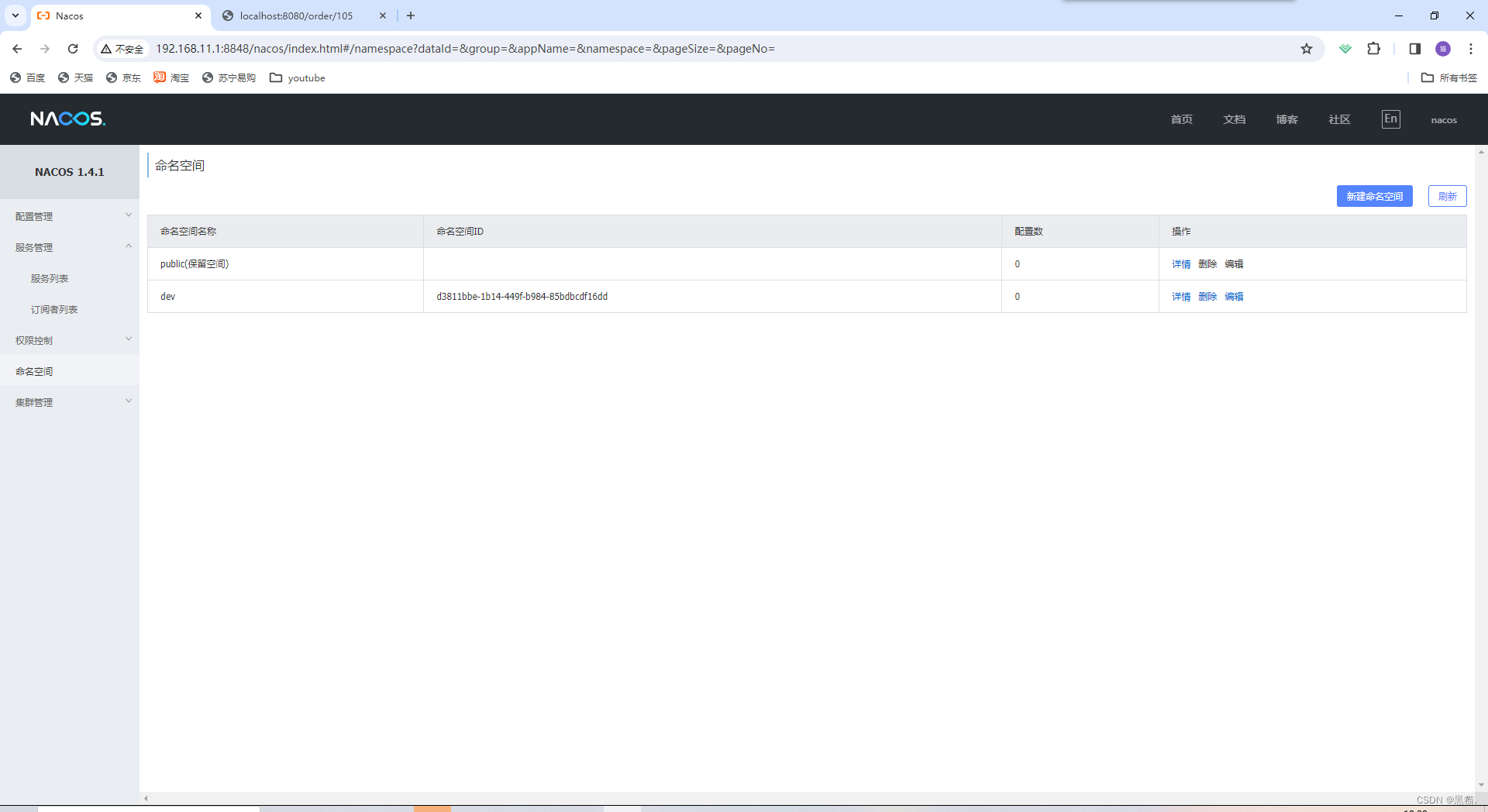The height and width of the screenshot is (812, 1488).
Task: Click 编辑 for dev namespace
Action: point(1234,297)
